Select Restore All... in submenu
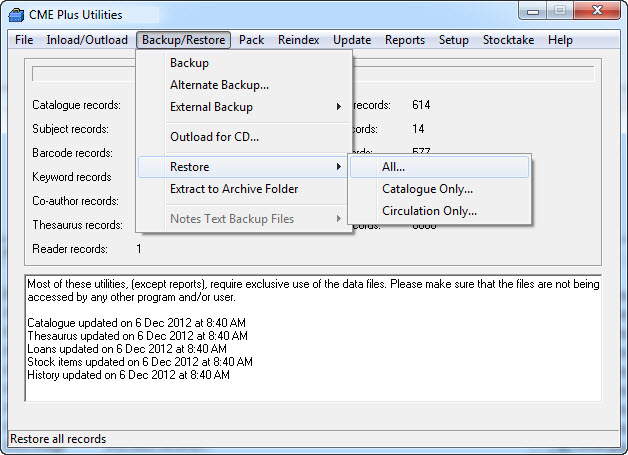Screen dimensions: 628x455 393,167
